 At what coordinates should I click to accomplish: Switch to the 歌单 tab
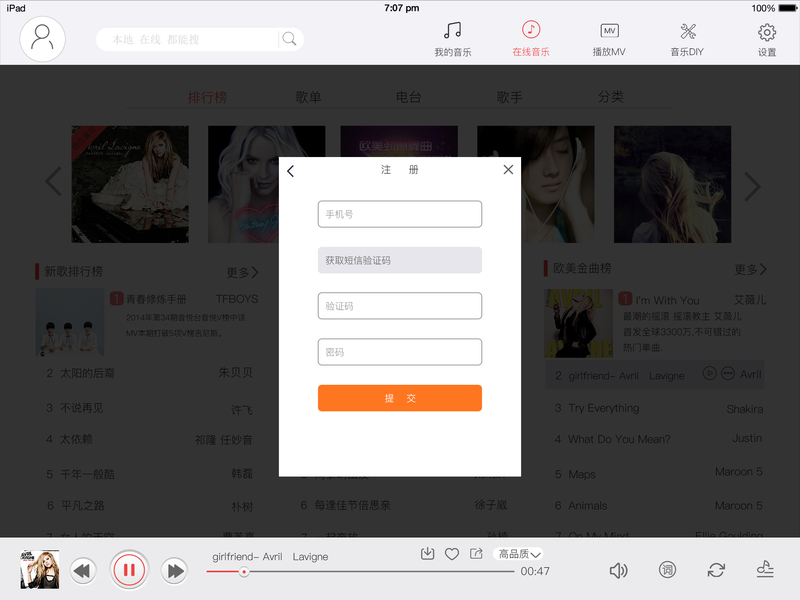308,97
